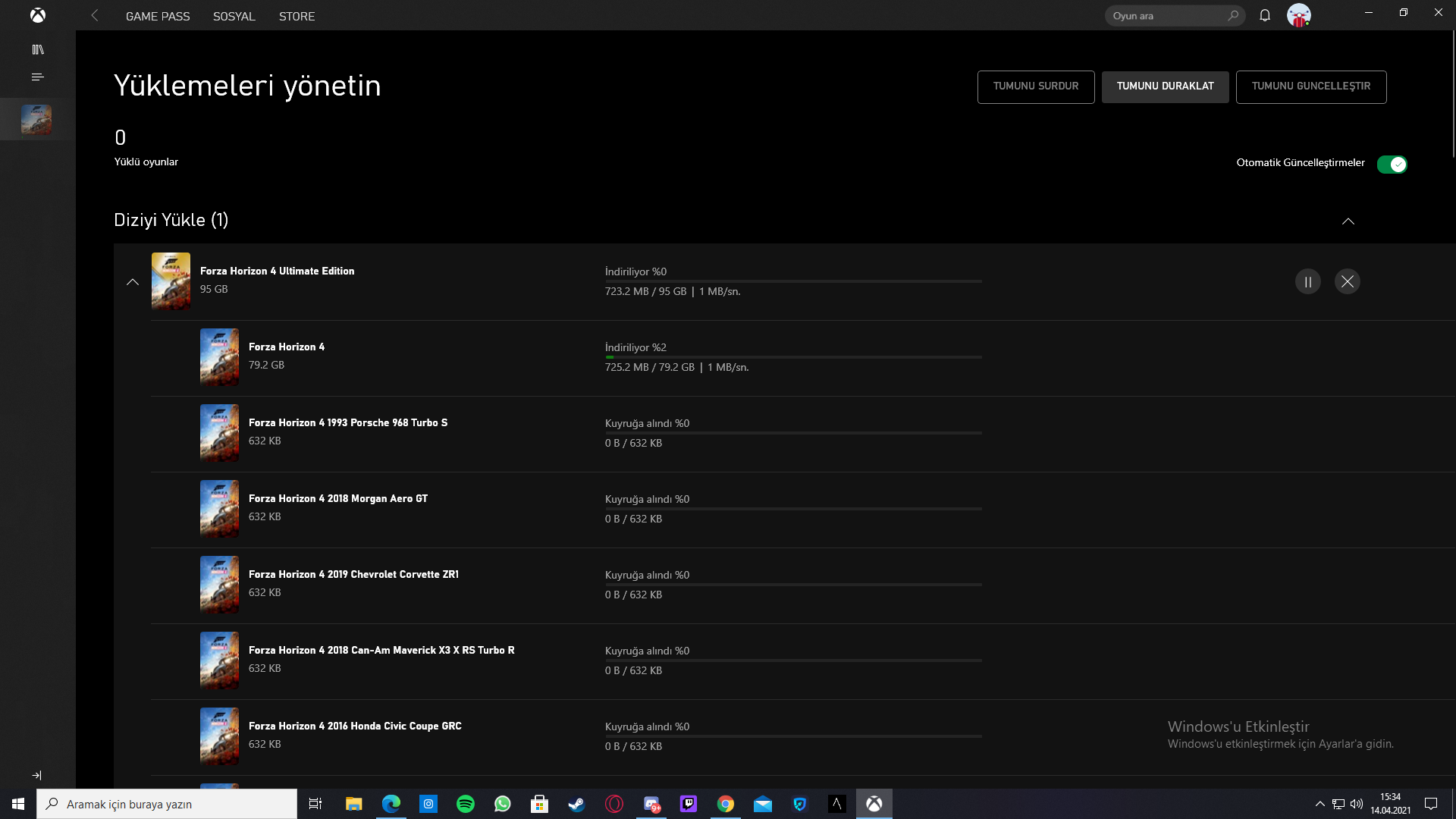Expand the sidebar with bottom arrow icon
1456x819 pixels.
(x=37, y=775)
